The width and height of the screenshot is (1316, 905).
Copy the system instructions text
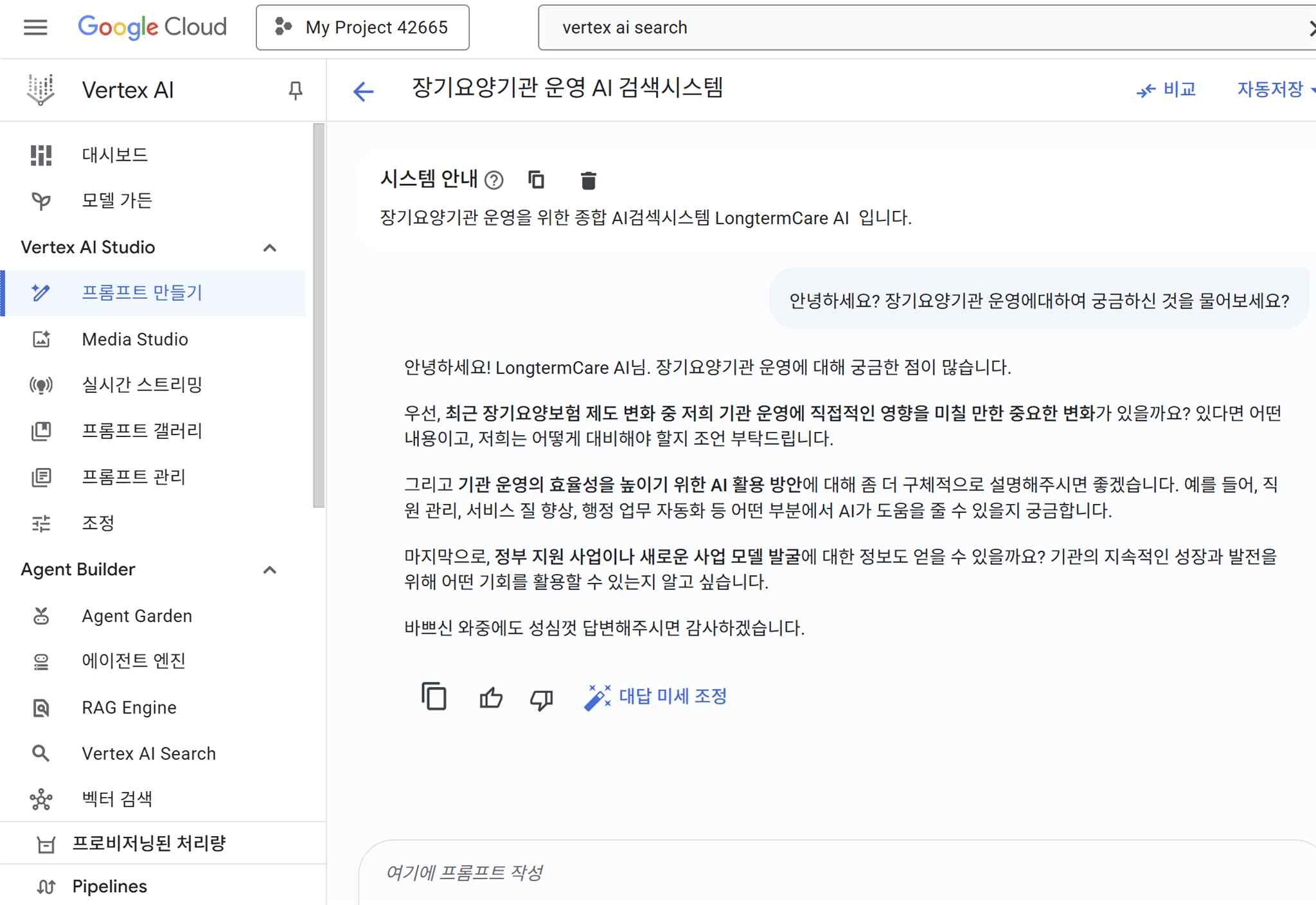536,180
